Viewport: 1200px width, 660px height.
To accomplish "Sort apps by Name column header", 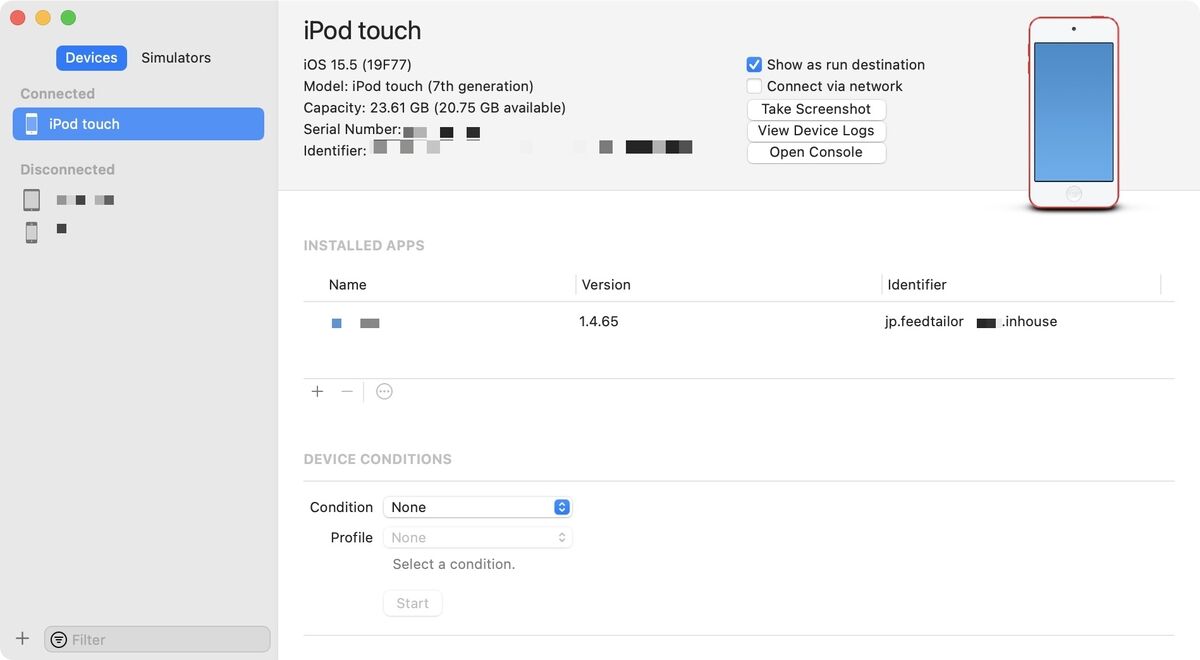I will pos(347,285).
